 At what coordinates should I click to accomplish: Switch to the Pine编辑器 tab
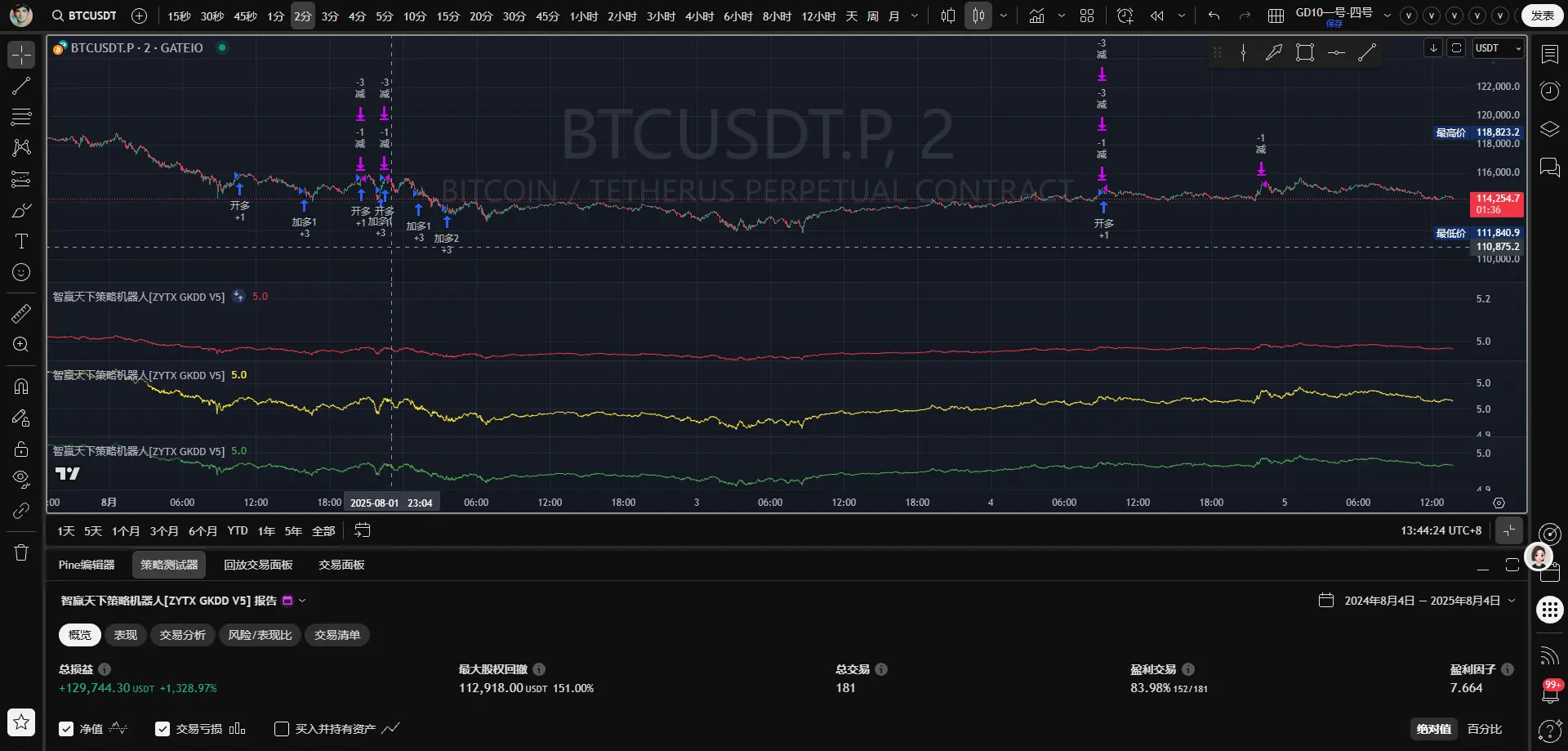87,565
